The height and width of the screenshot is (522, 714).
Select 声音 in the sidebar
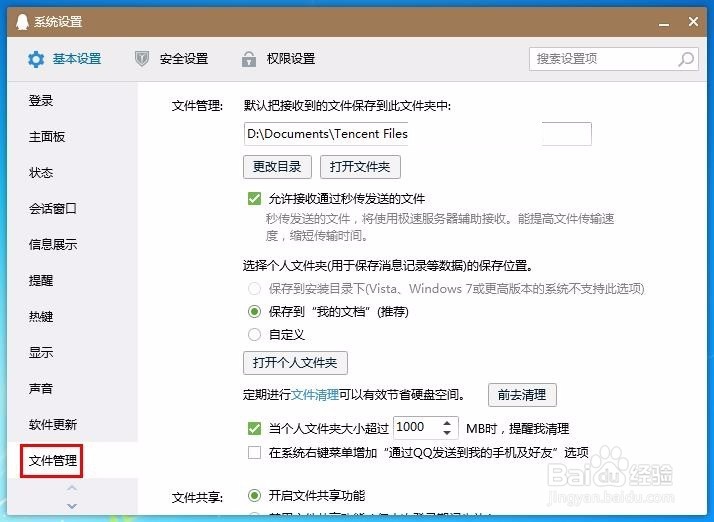41,388
